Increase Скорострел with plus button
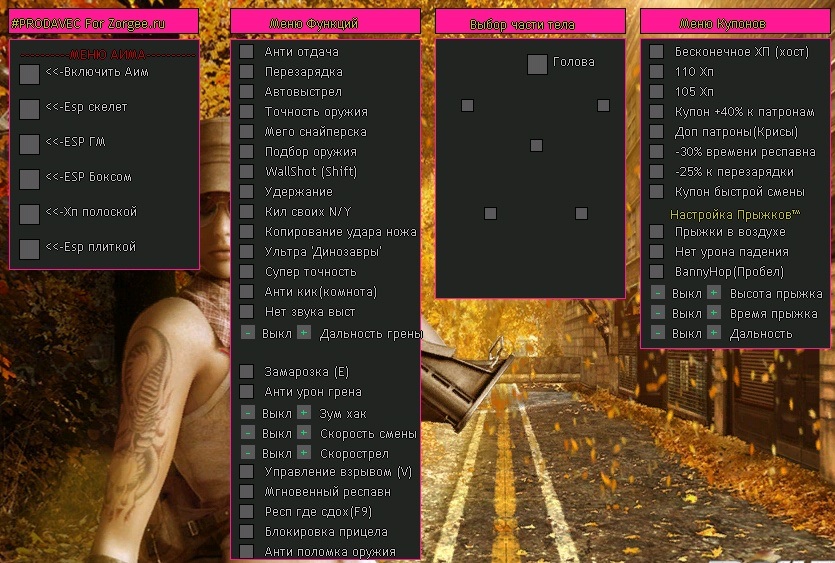835x563 pixels. pos(304,453)
